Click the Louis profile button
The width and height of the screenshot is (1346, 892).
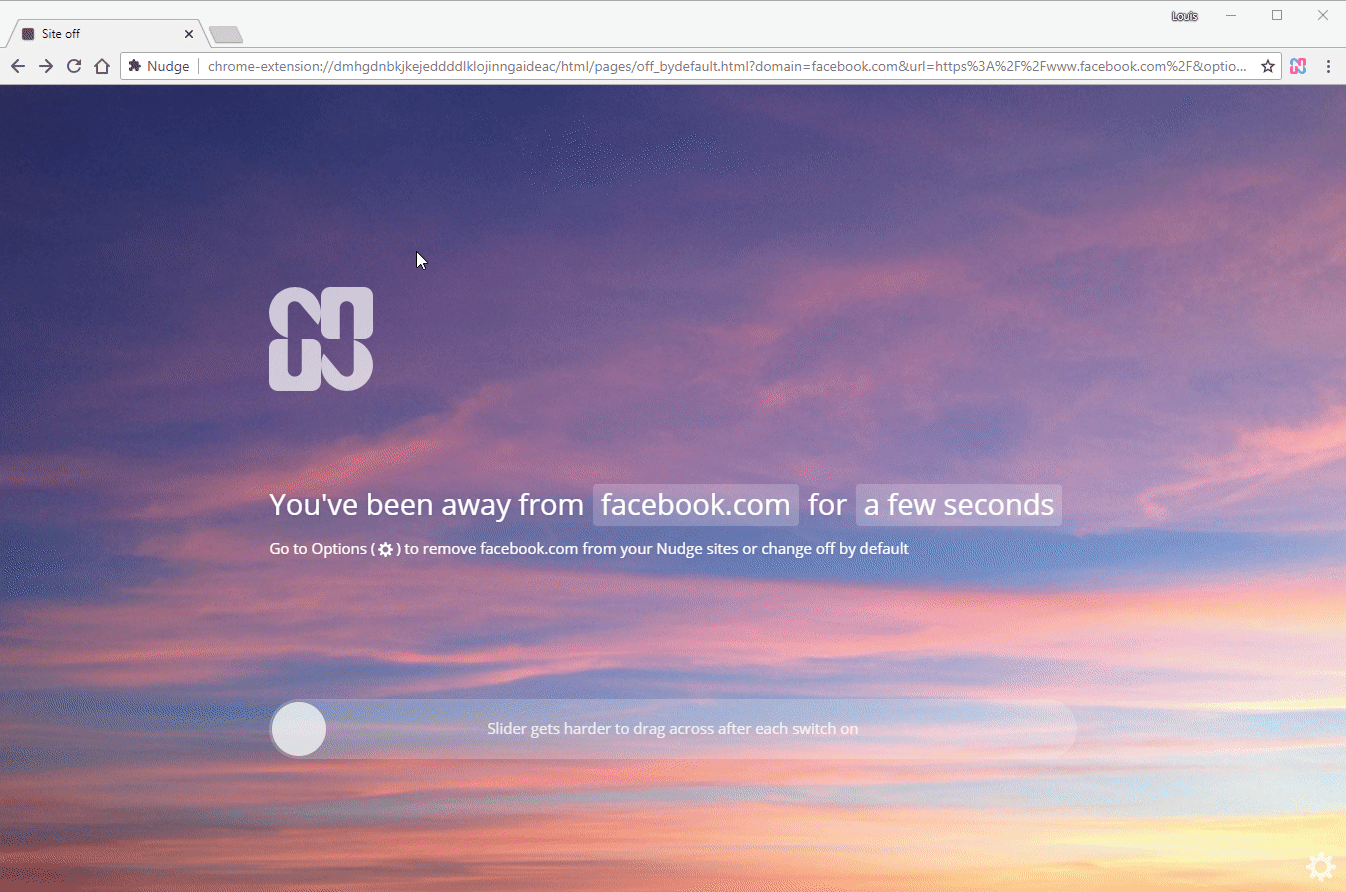(1184, 16)
